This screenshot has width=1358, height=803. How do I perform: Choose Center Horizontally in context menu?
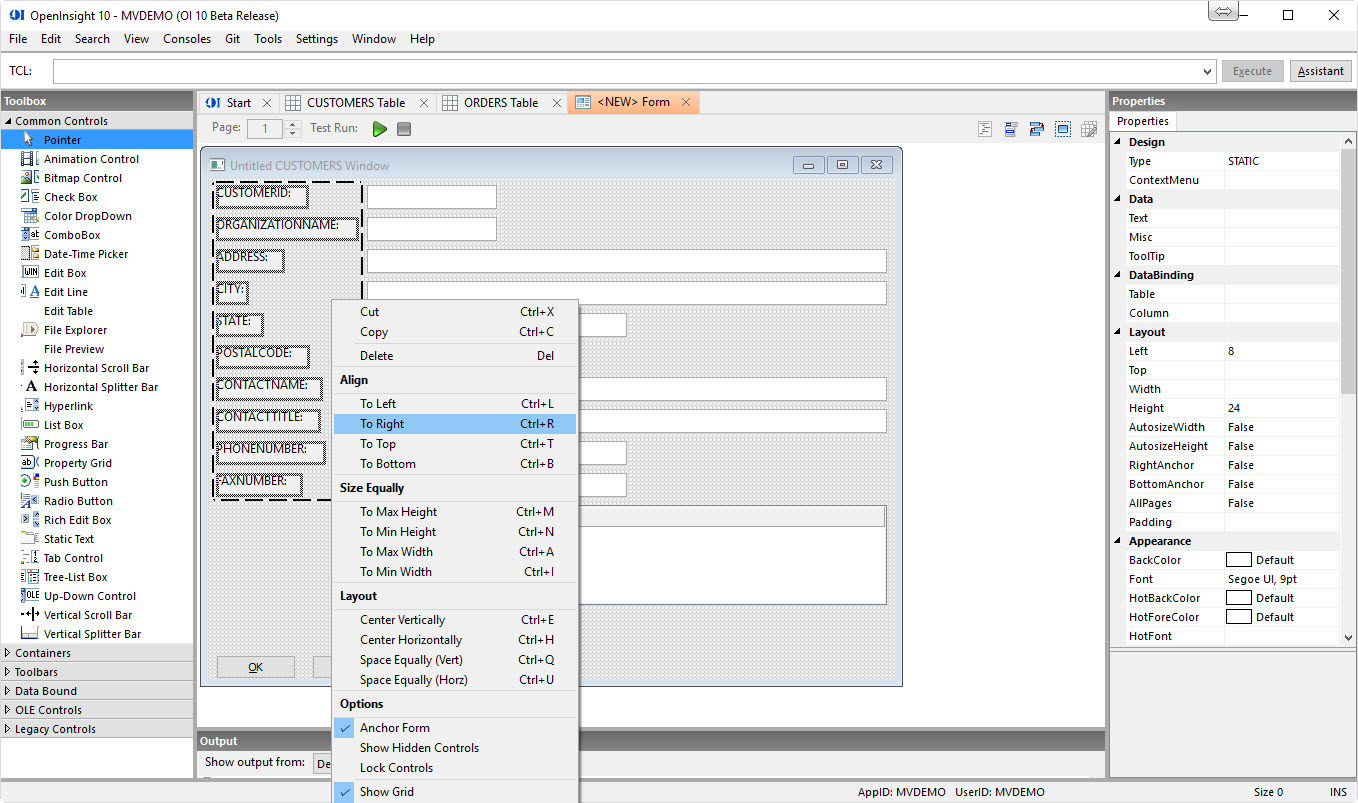455,640
